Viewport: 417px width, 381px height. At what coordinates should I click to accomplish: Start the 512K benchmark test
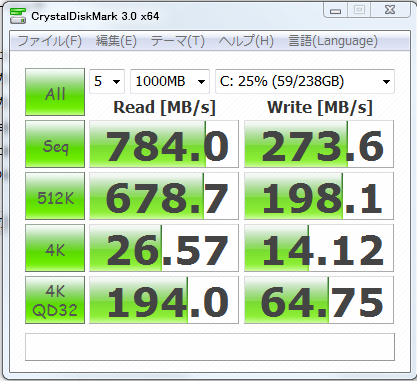click(55, 196)
